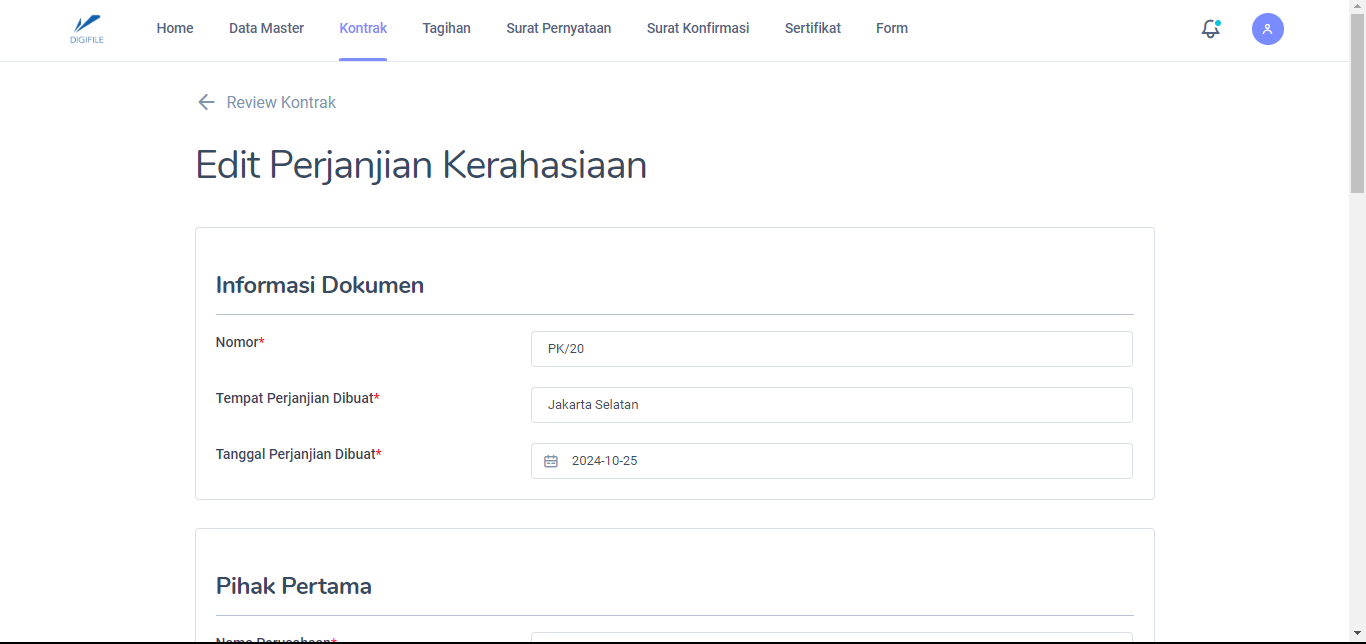The image size is (1366, 644).
Task: Open the notifications bell
Action: point(1210,29)
